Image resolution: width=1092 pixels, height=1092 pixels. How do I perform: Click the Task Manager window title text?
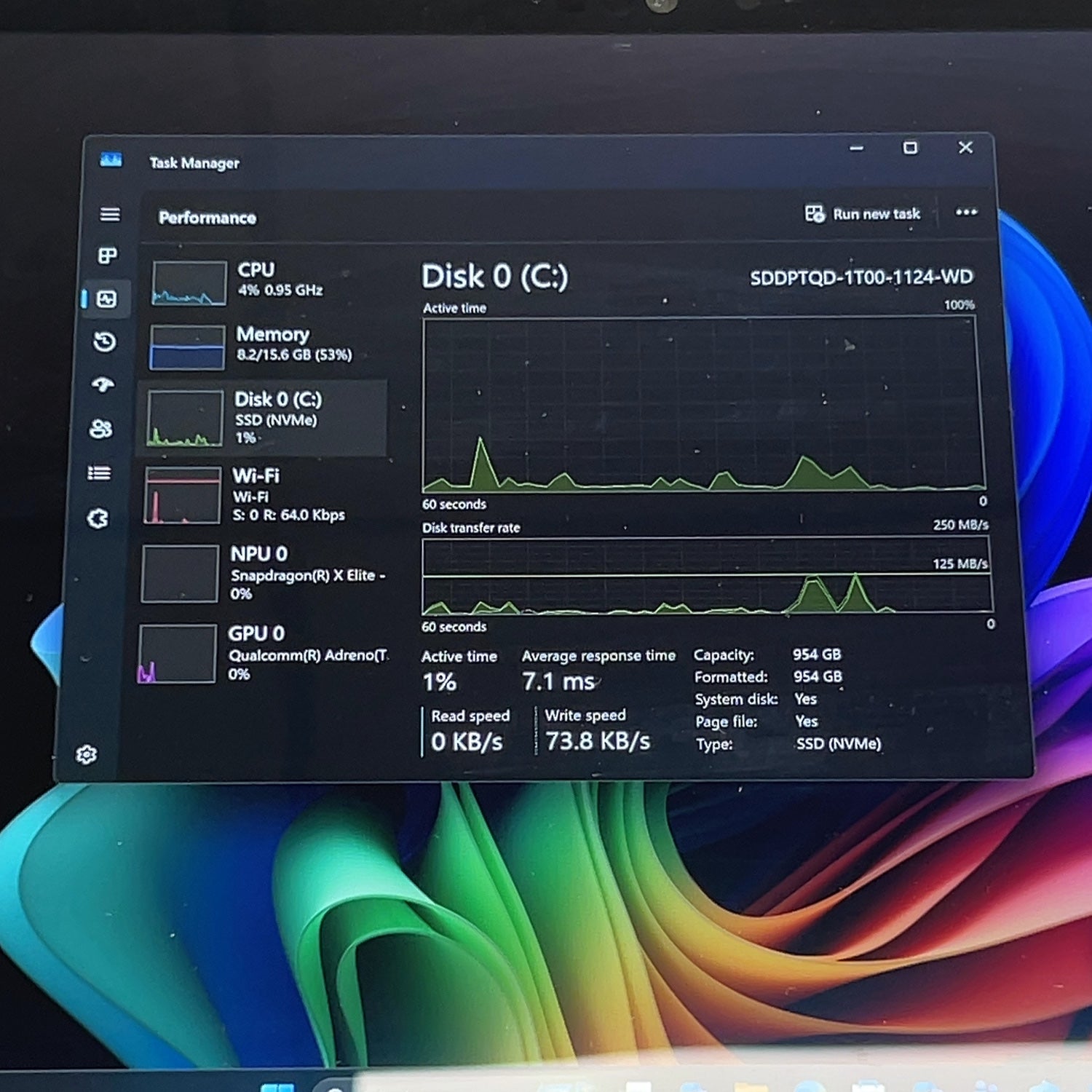pos(194,163)
